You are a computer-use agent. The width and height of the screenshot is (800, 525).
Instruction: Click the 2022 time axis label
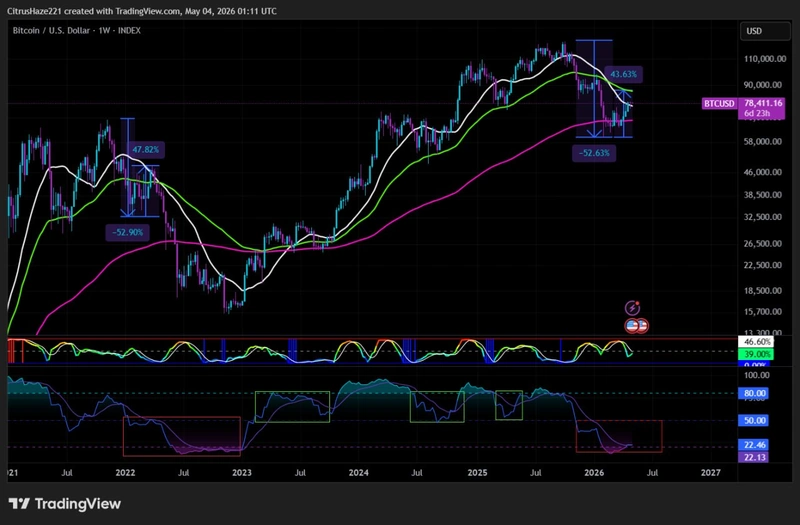(x=126, y=473)
